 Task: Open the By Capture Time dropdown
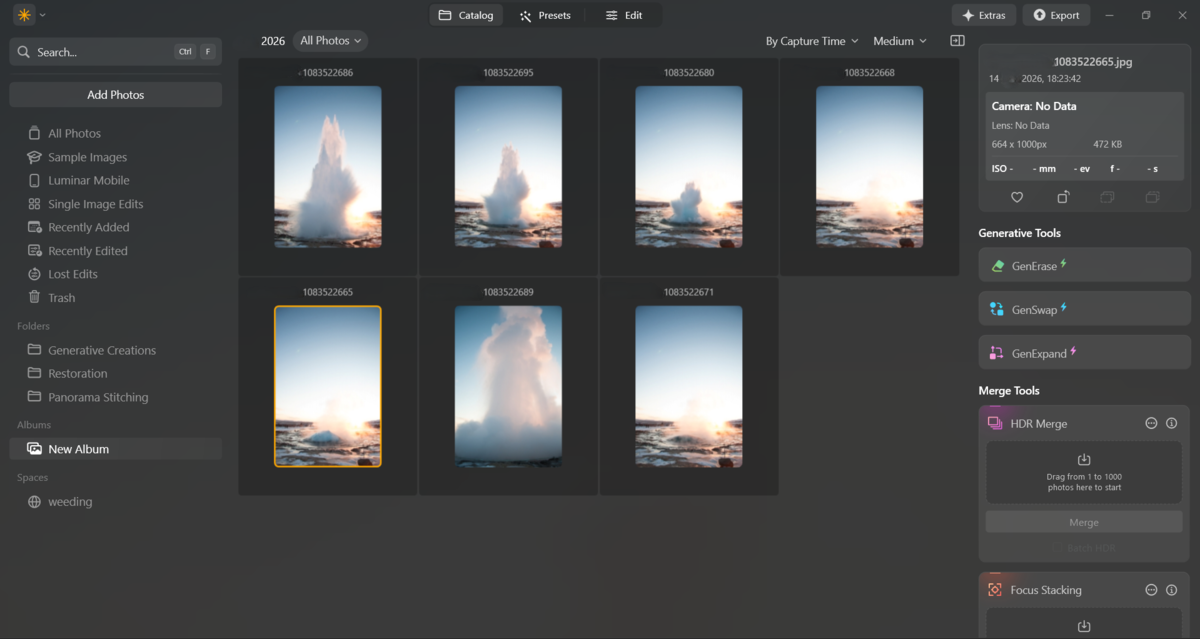811,40
